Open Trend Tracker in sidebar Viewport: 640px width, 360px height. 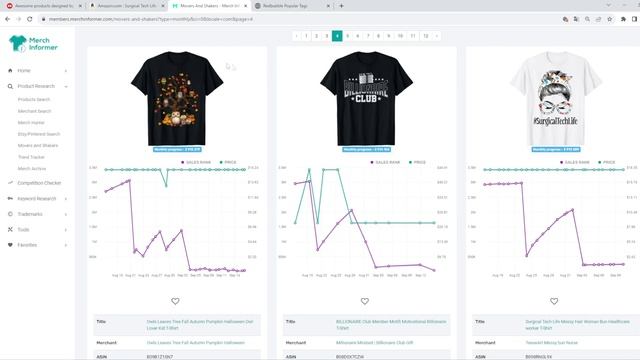(x=31, y=157)
